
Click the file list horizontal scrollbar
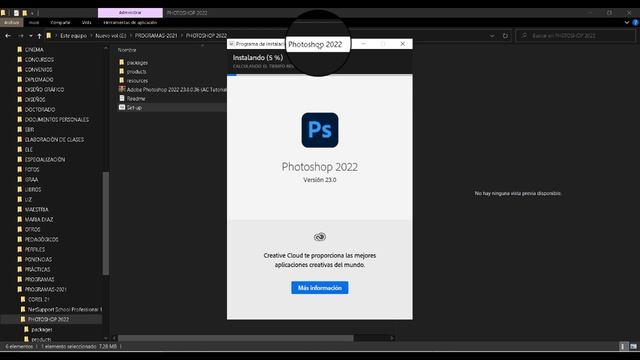point(236,338)
